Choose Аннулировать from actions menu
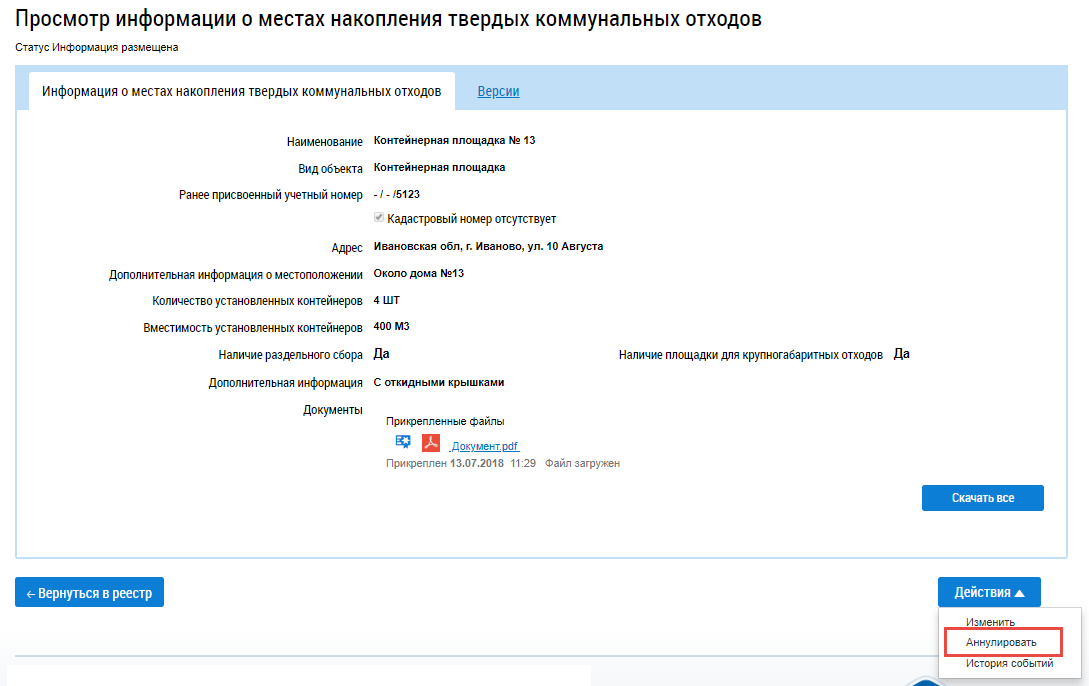 (1001, 642)
